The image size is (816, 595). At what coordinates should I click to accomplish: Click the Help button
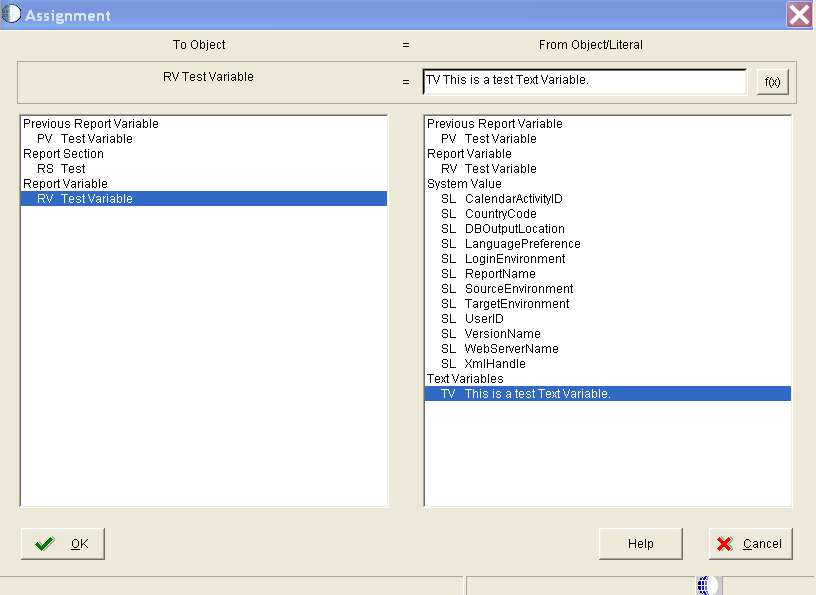640,543
